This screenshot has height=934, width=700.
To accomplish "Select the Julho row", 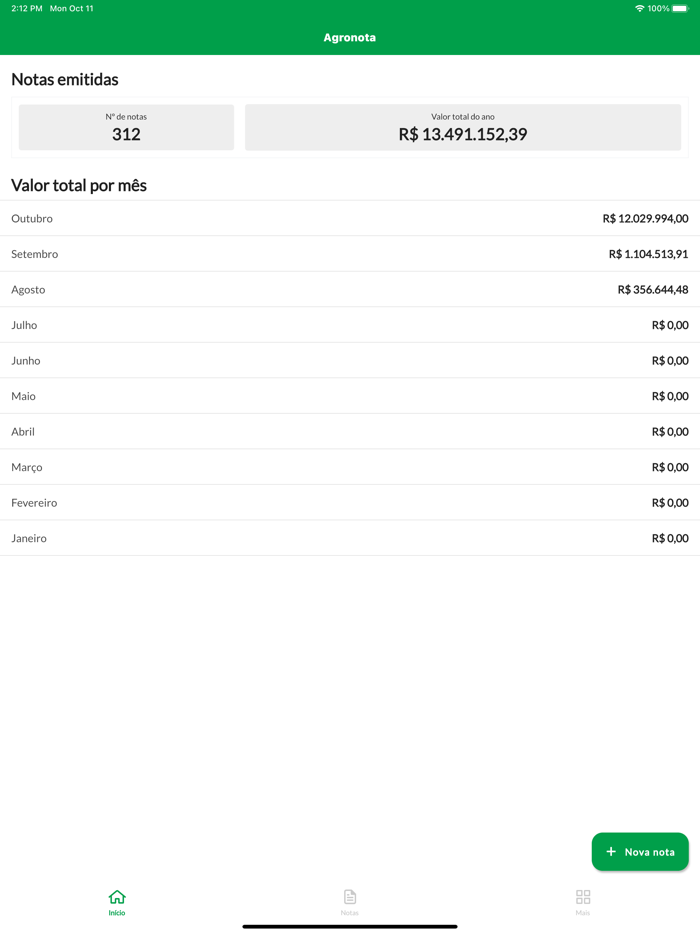I will 350,325.
